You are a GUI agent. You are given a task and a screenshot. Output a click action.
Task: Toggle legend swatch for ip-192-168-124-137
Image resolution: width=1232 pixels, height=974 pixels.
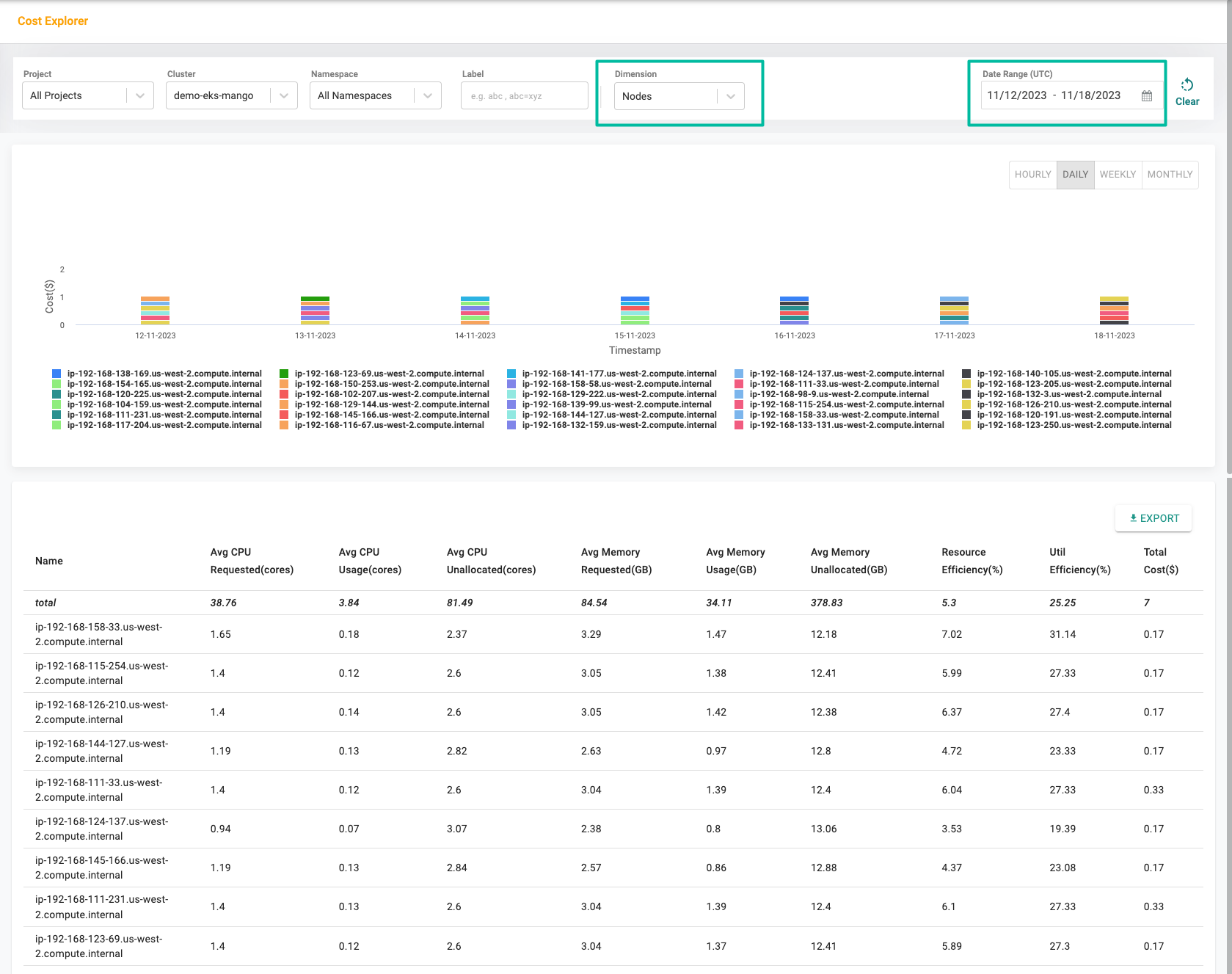(739, 374)
